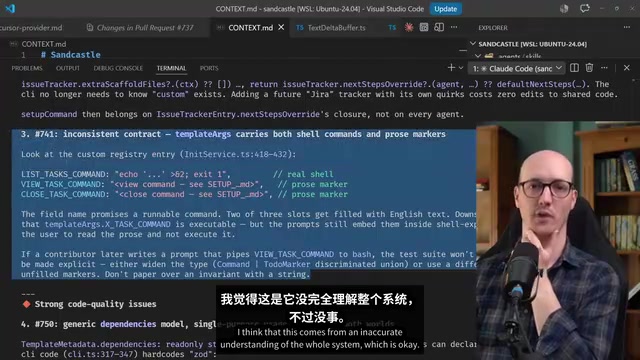
Task: Click the blue Update button
Action: point(445,9)
